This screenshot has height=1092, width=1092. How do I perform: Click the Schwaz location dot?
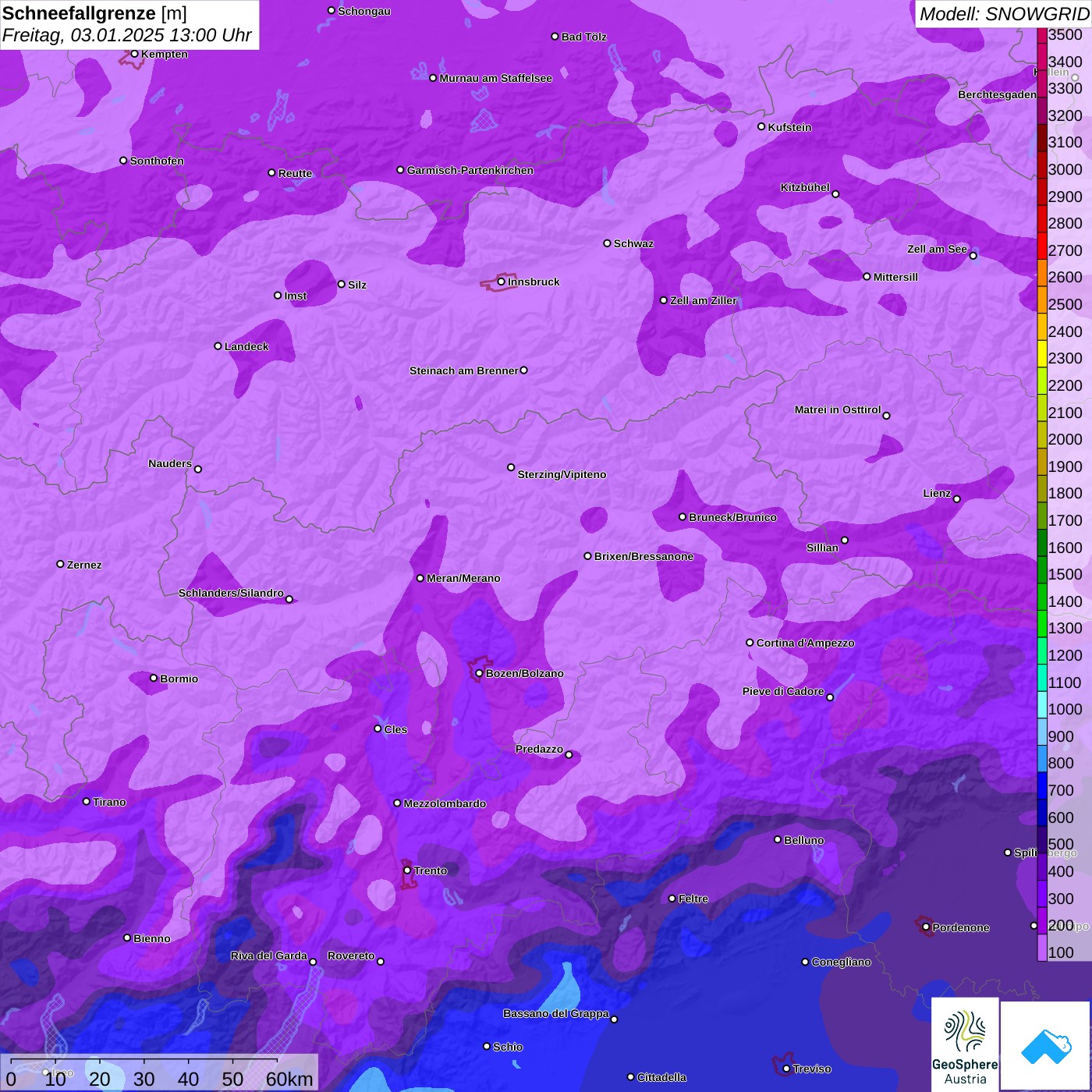pos(607,243)
